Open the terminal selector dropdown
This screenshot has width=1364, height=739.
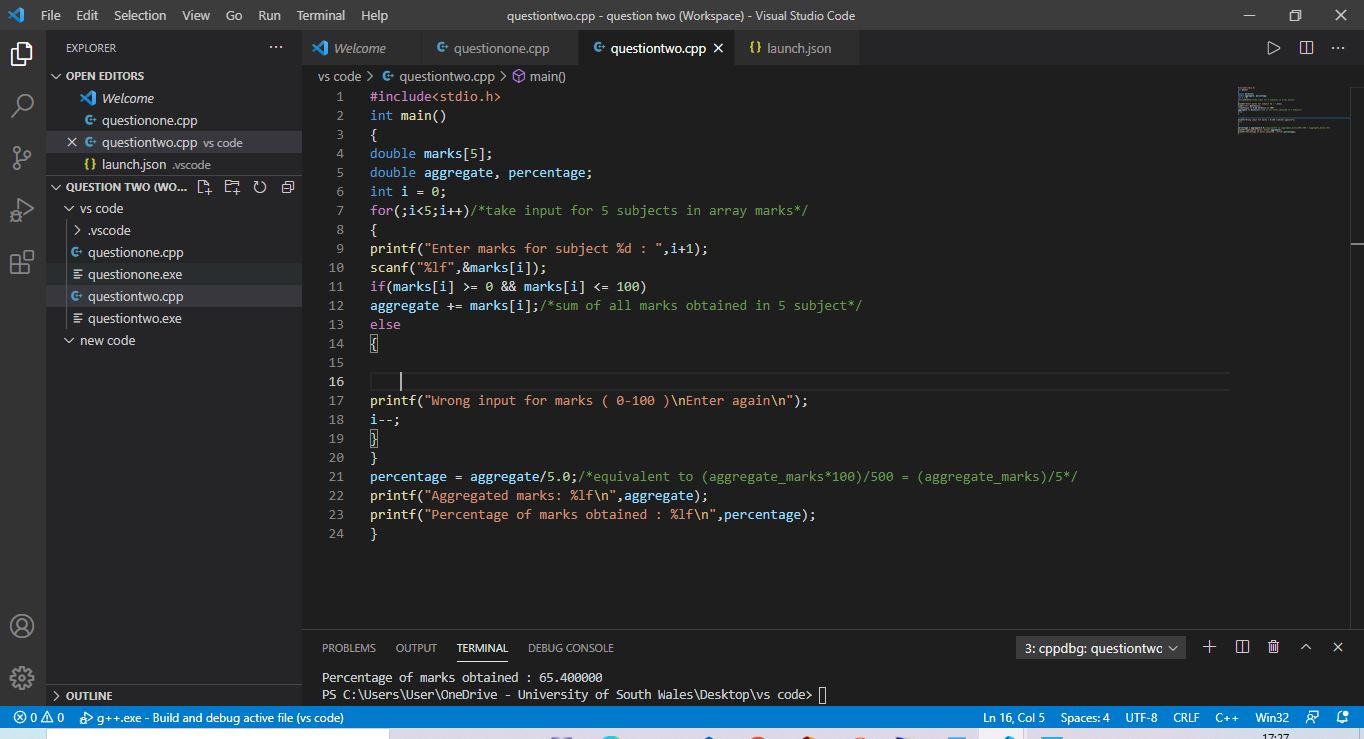1100,648
